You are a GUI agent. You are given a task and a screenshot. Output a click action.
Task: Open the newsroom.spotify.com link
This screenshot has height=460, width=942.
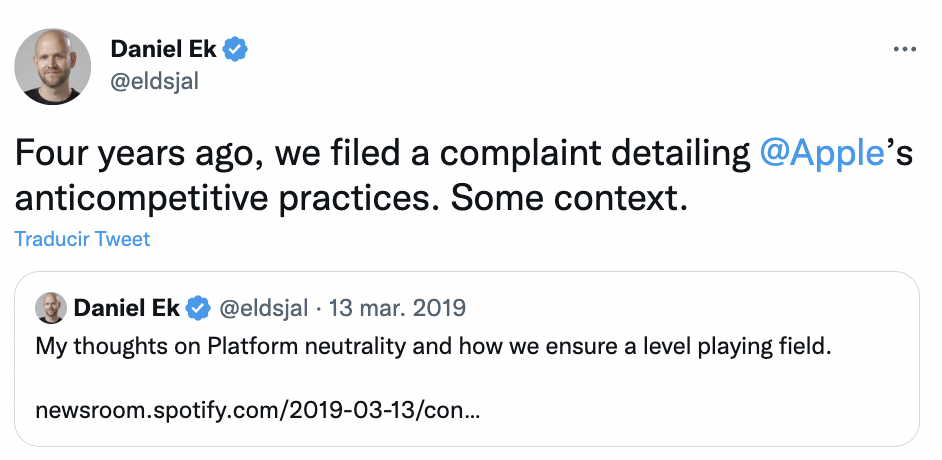258,411
